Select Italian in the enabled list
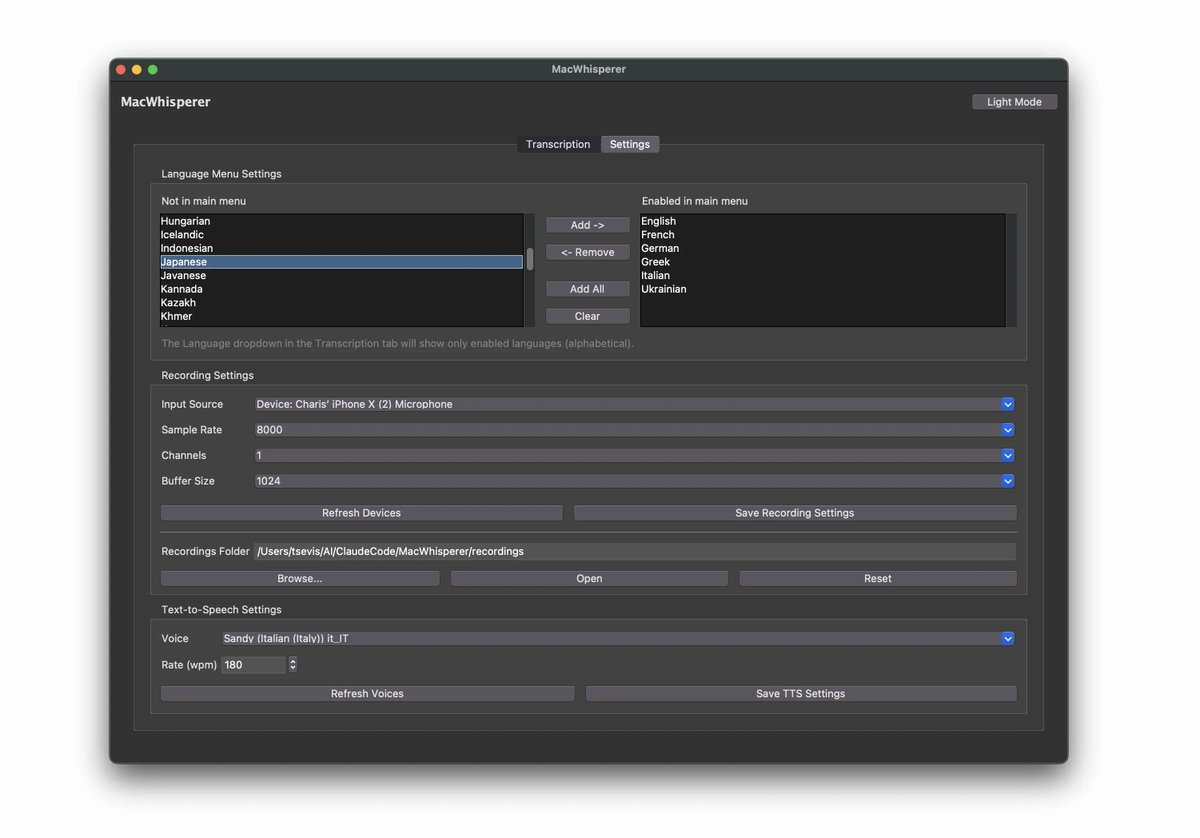Image resolution: width=1200 pixels, height=838 pixels. pyautogui.click(x=822, y=275)
